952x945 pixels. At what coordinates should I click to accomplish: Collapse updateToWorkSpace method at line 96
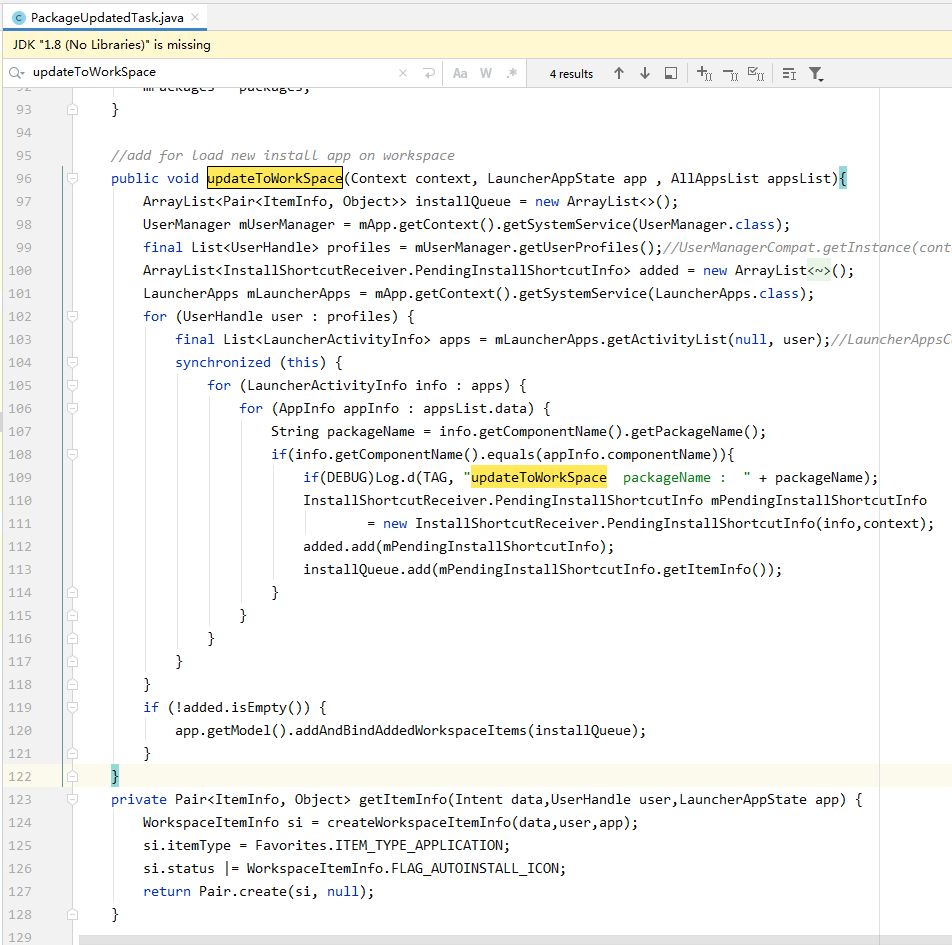tap(72, 178)
